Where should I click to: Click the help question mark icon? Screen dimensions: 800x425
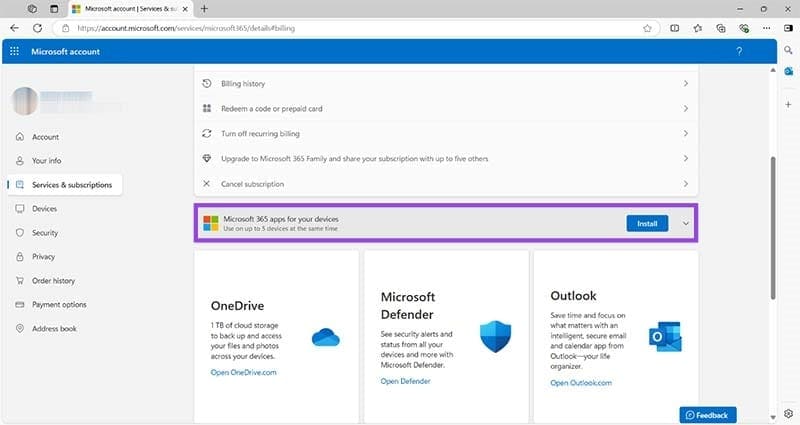(x=739, y=52)
